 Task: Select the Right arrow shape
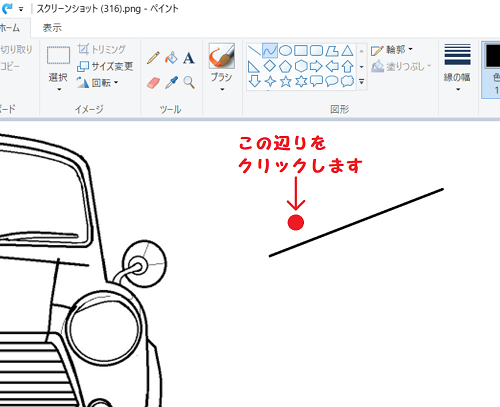(x=316, y=66)
